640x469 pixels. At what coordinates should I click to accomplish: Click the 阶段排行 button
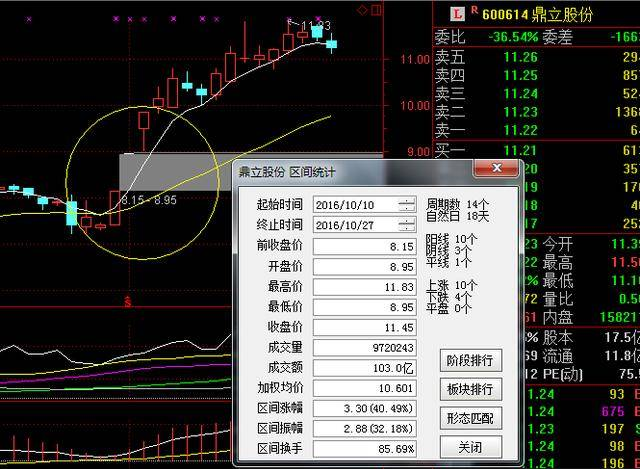coord(471,360)
